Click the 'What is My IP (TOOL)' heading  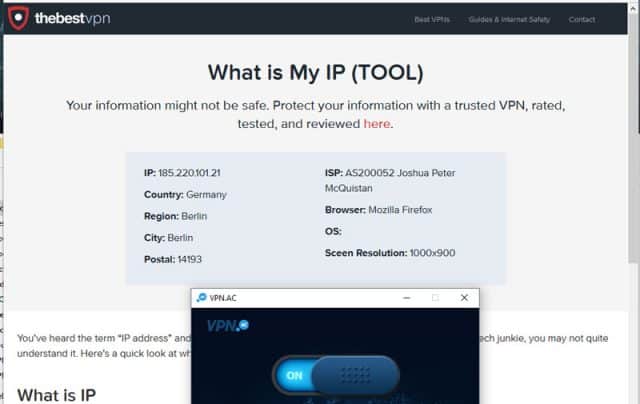point(316,73)
